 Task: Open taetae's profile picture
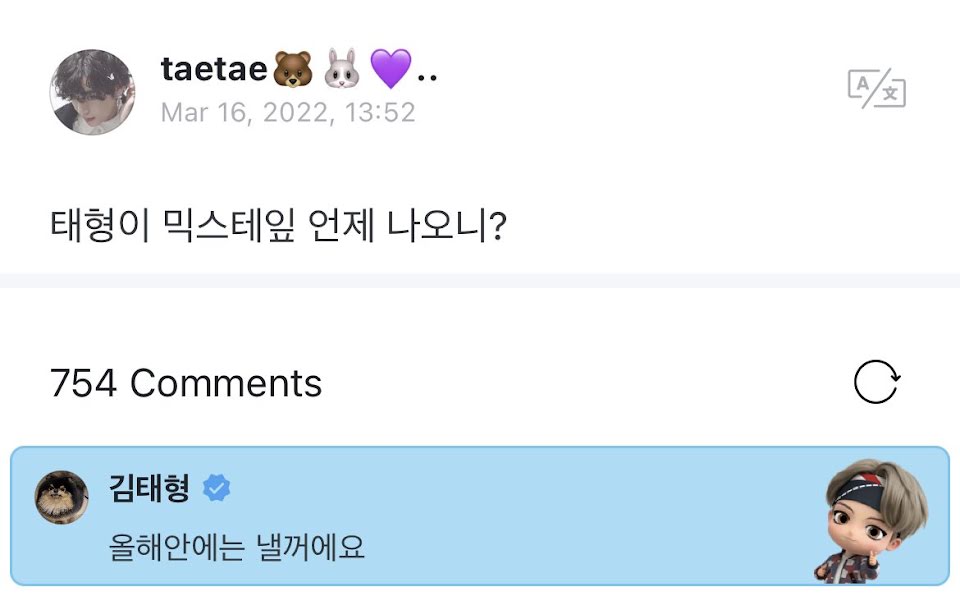tap(92, 92)
